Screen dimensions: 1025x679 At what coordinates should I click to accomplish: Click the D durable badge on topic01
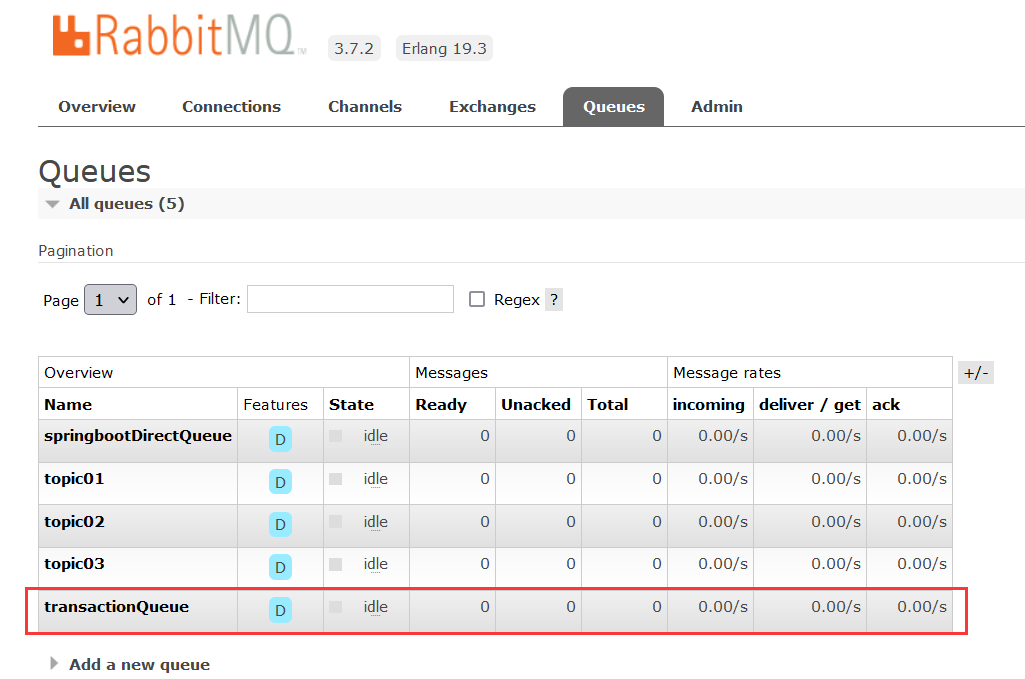280,481
